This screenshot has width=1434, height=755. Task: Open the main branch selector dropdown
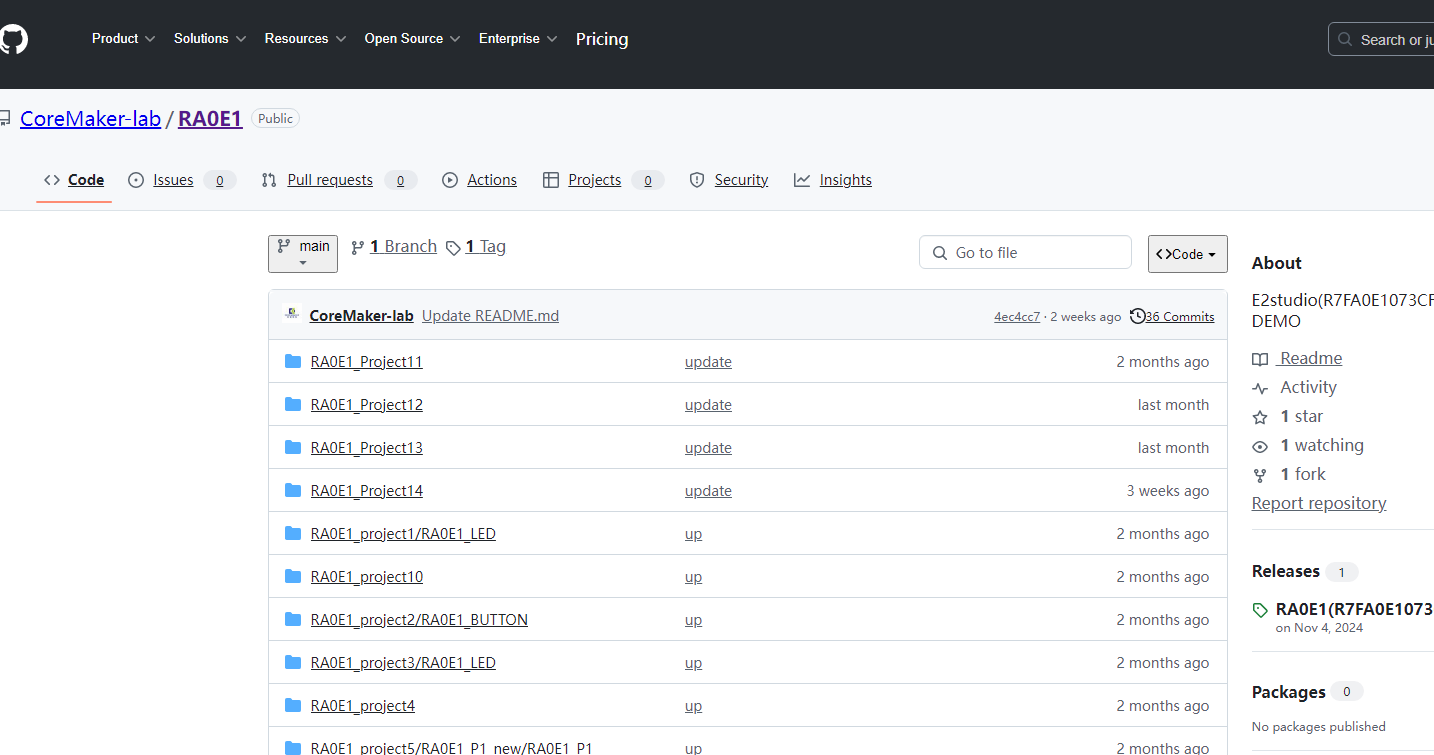click(302, 253)
